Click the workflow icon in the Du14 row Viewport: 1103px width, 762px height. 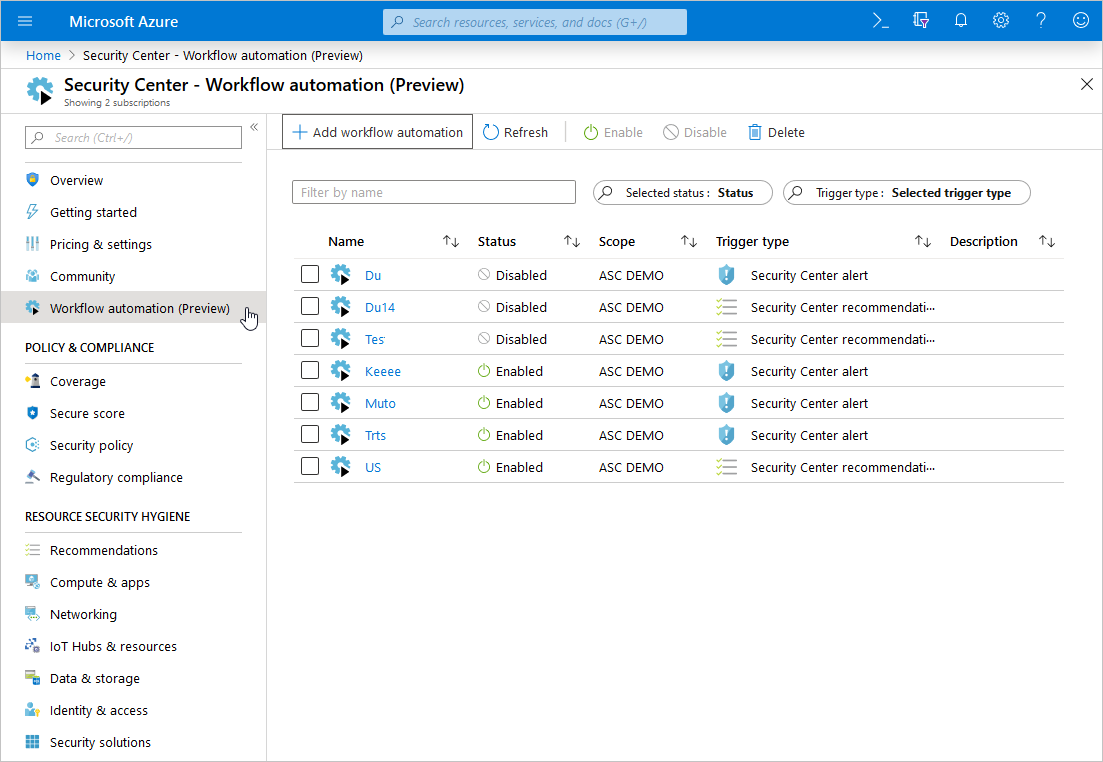[x=340, y=307]
